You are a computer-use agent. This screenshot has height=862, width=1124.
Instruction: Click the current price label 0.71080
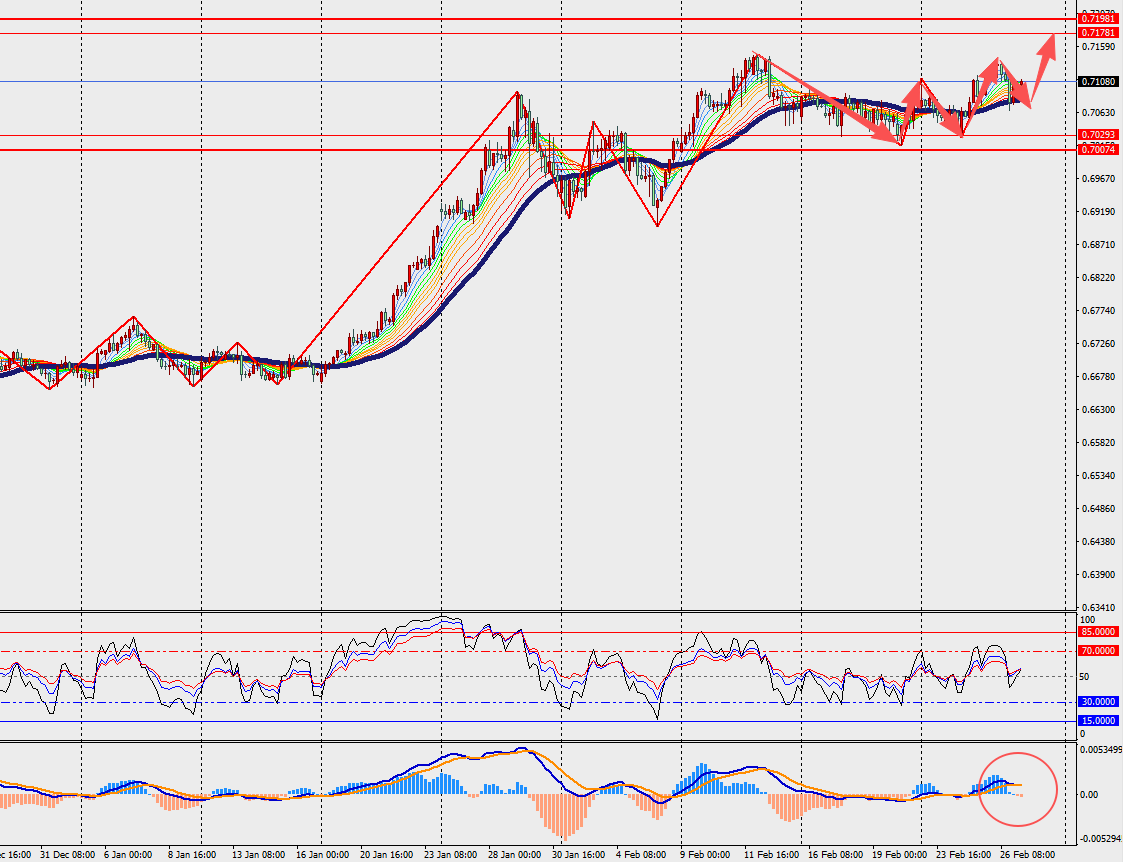pyautogui.click(x=1097, y=82)
